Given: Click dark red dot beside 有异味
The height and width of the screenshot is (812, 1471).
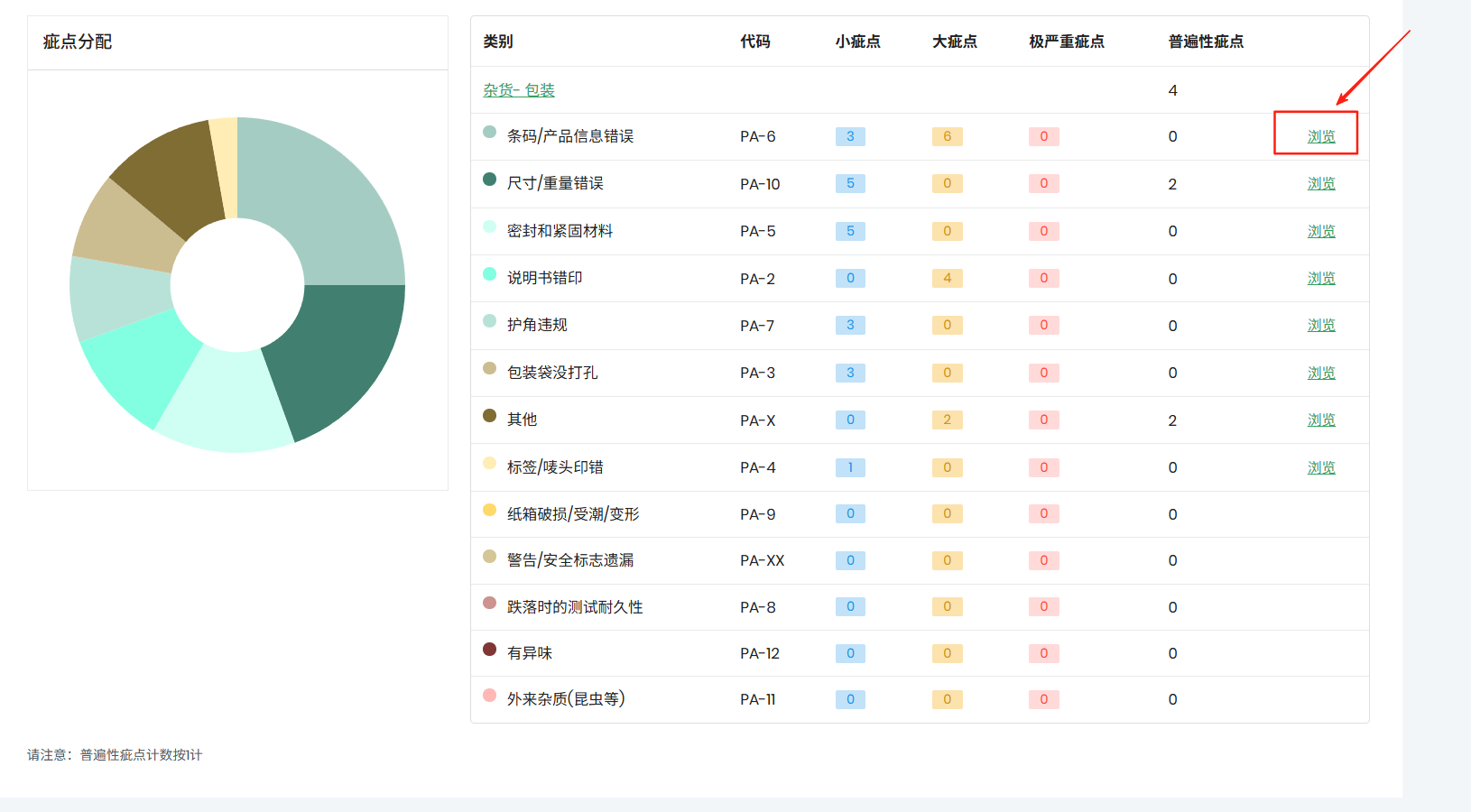Looking at the screenshot, I should click(490, 649).
